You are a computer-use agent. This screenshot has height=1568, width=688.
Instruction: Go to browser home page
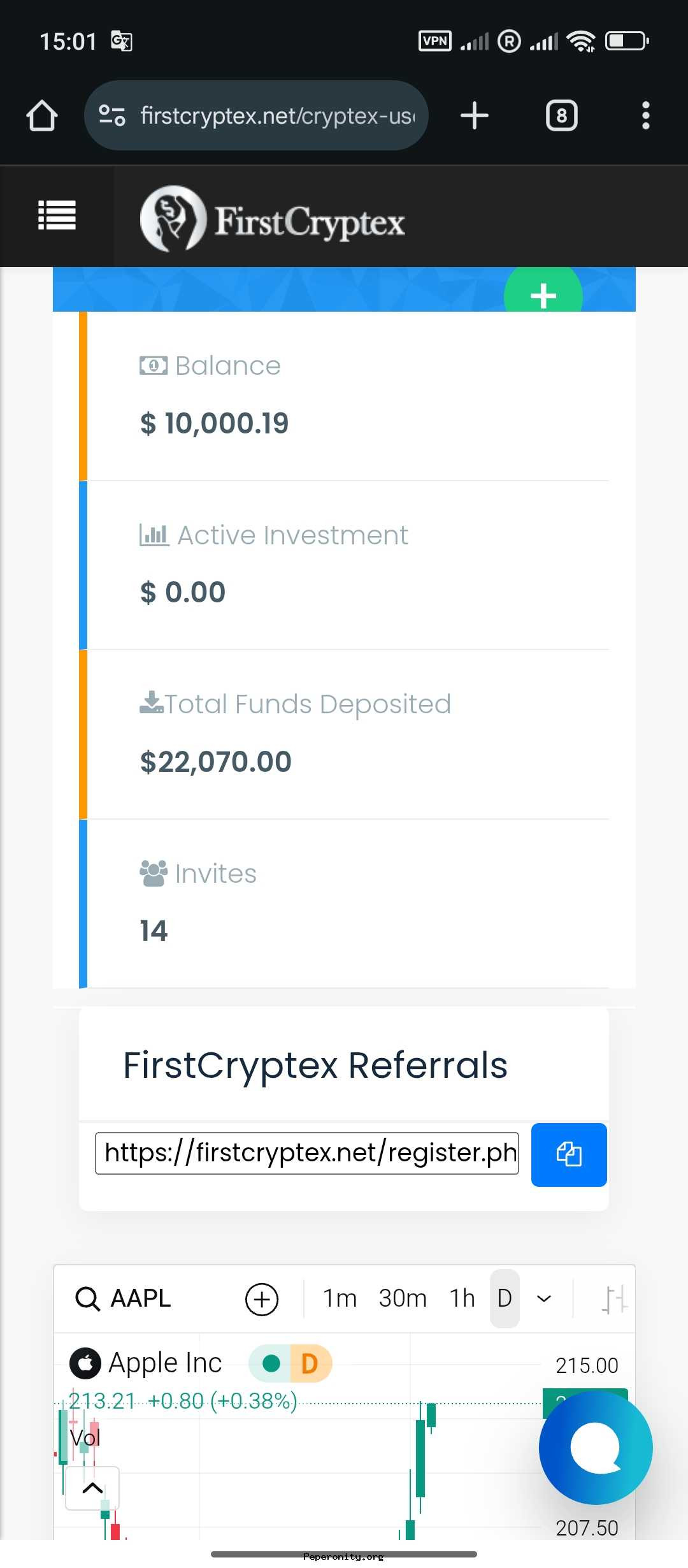[42, 116]
